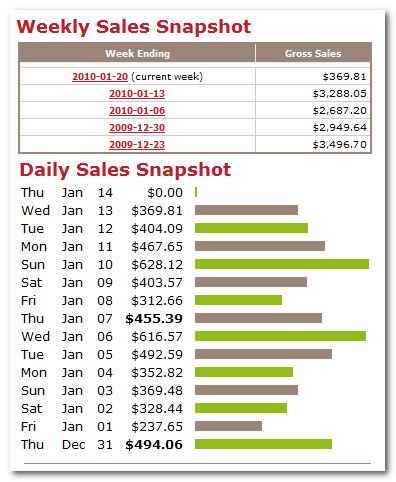396x482 pixels.
Task: Open the 2010-01-20 current week link
Action: [100, 77]
